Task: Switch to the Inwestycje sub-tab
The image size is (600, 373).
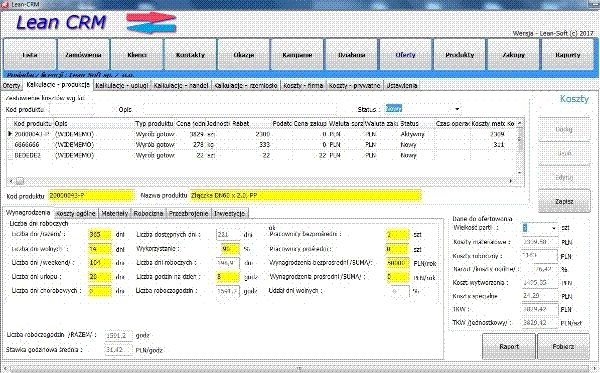Action: pyautogui.click(x=230, y=213)
